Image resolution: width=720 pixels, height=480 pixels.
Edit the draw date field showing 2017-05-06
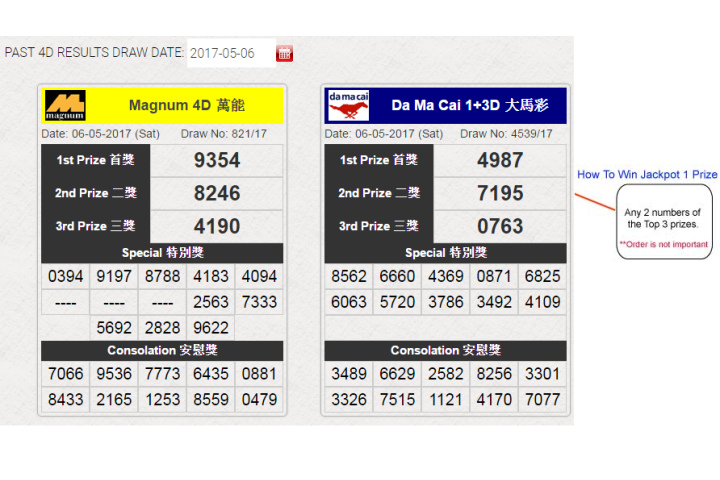click(x=231, y=53)
